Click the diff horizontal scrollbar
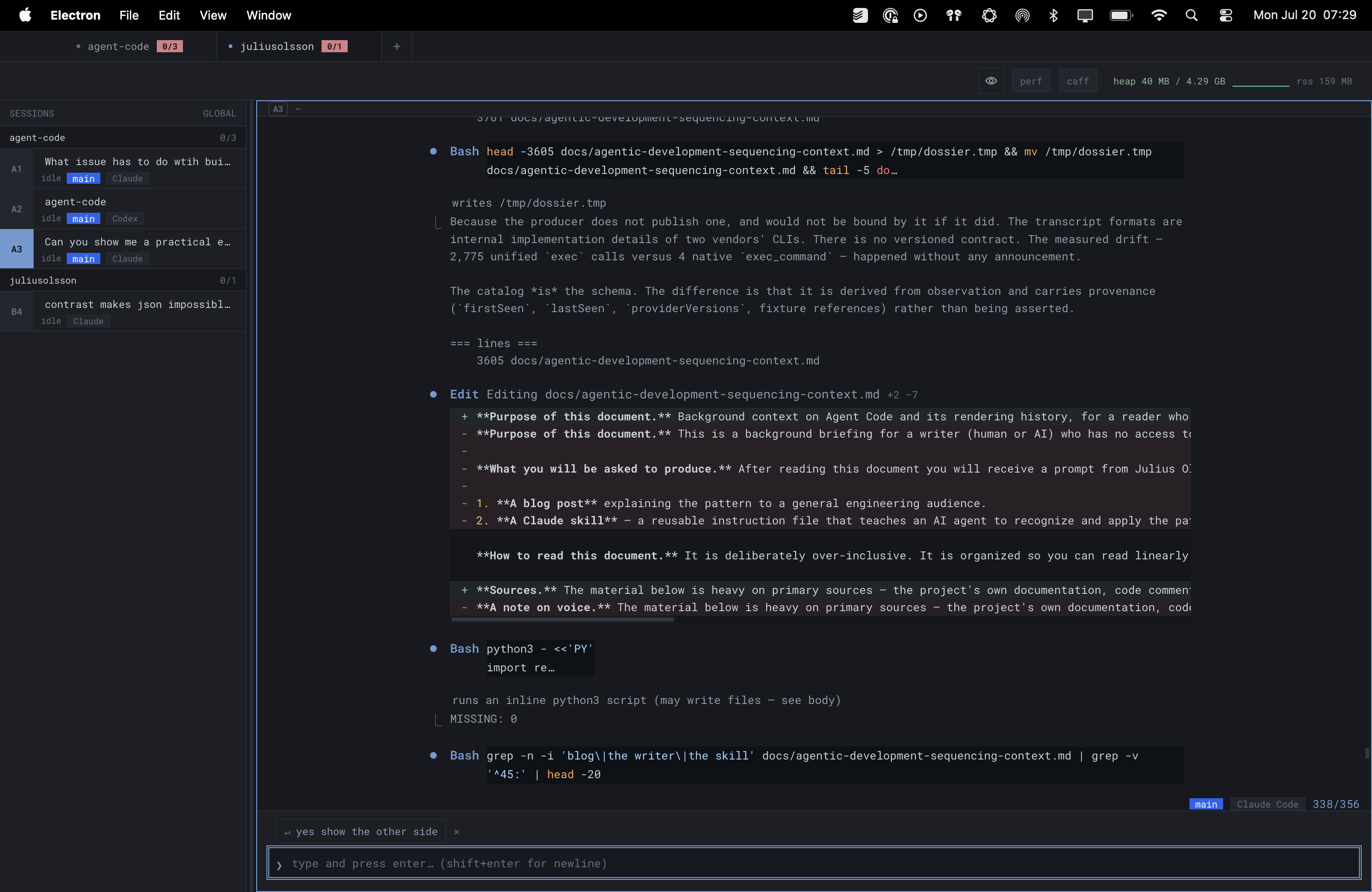Viewport: 1372px width, 892px height. (x=563, y=620)
